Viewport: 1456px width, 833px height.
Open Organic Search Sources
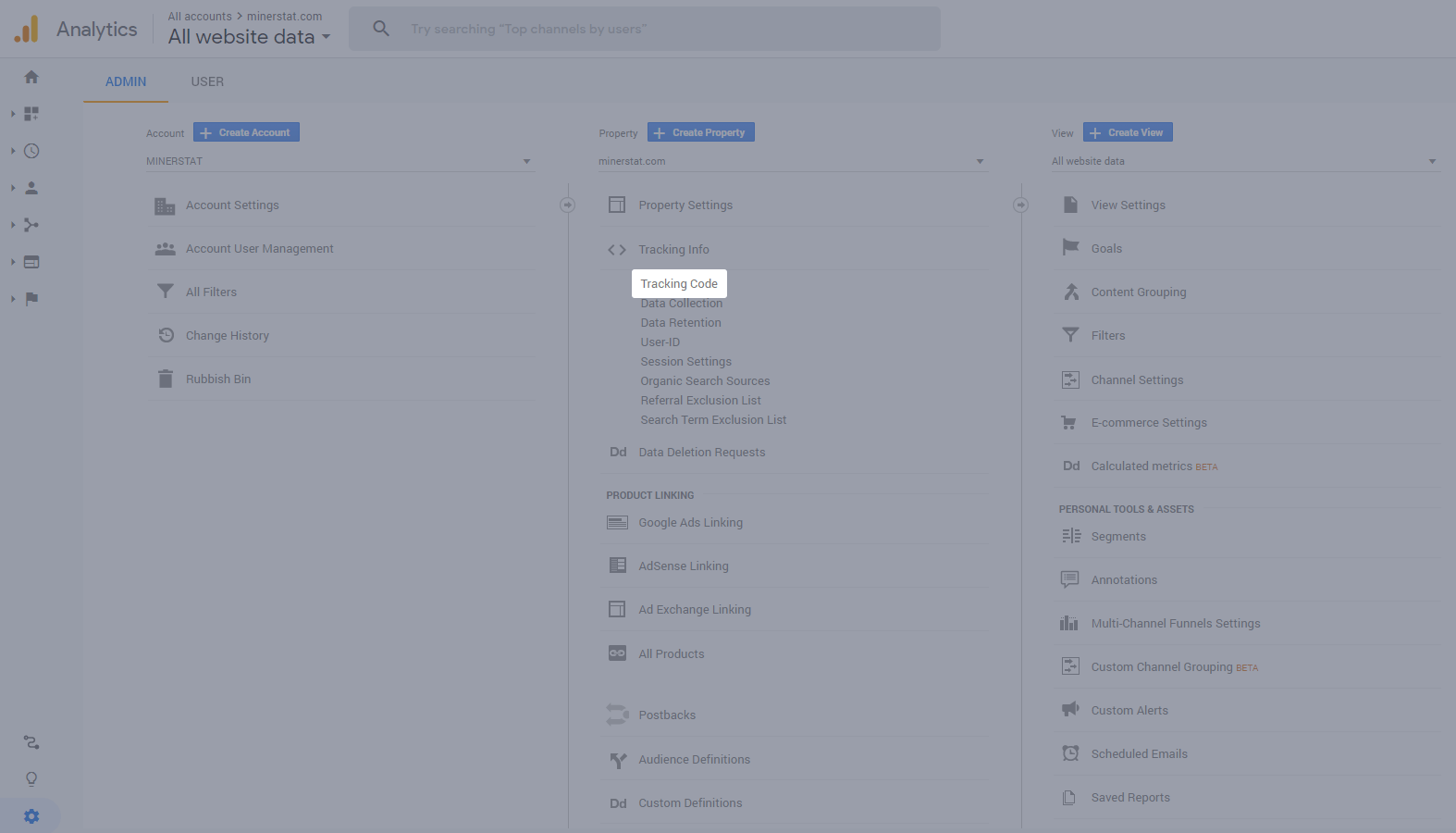pos(705,381)
